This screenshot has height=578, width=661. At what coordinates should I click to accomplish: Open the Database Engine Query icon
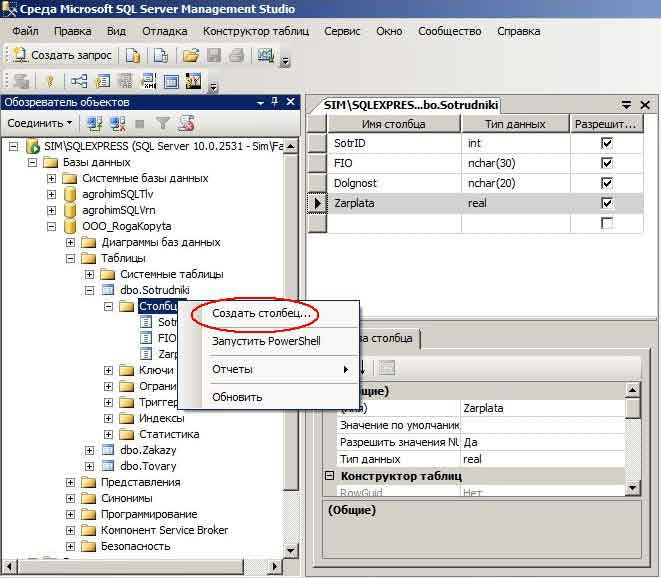(133, 56)
